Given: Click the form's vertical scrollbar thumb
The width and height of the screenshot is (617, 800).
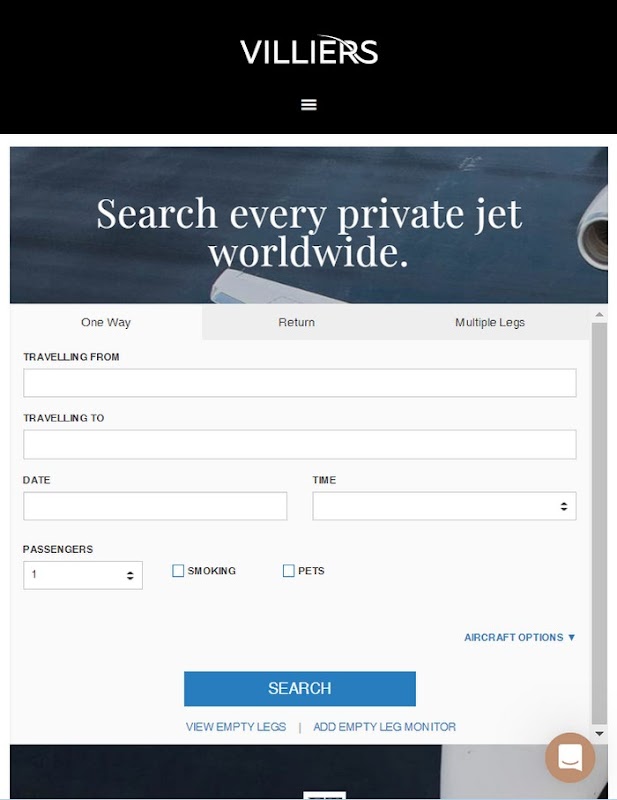Looking at the screenshot, I should pos(600,523).
